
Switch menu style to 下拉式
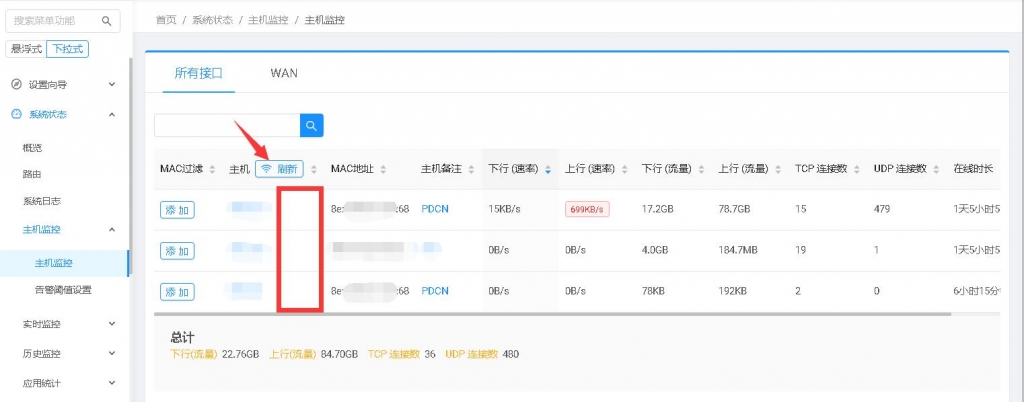(x=67, y=49)
